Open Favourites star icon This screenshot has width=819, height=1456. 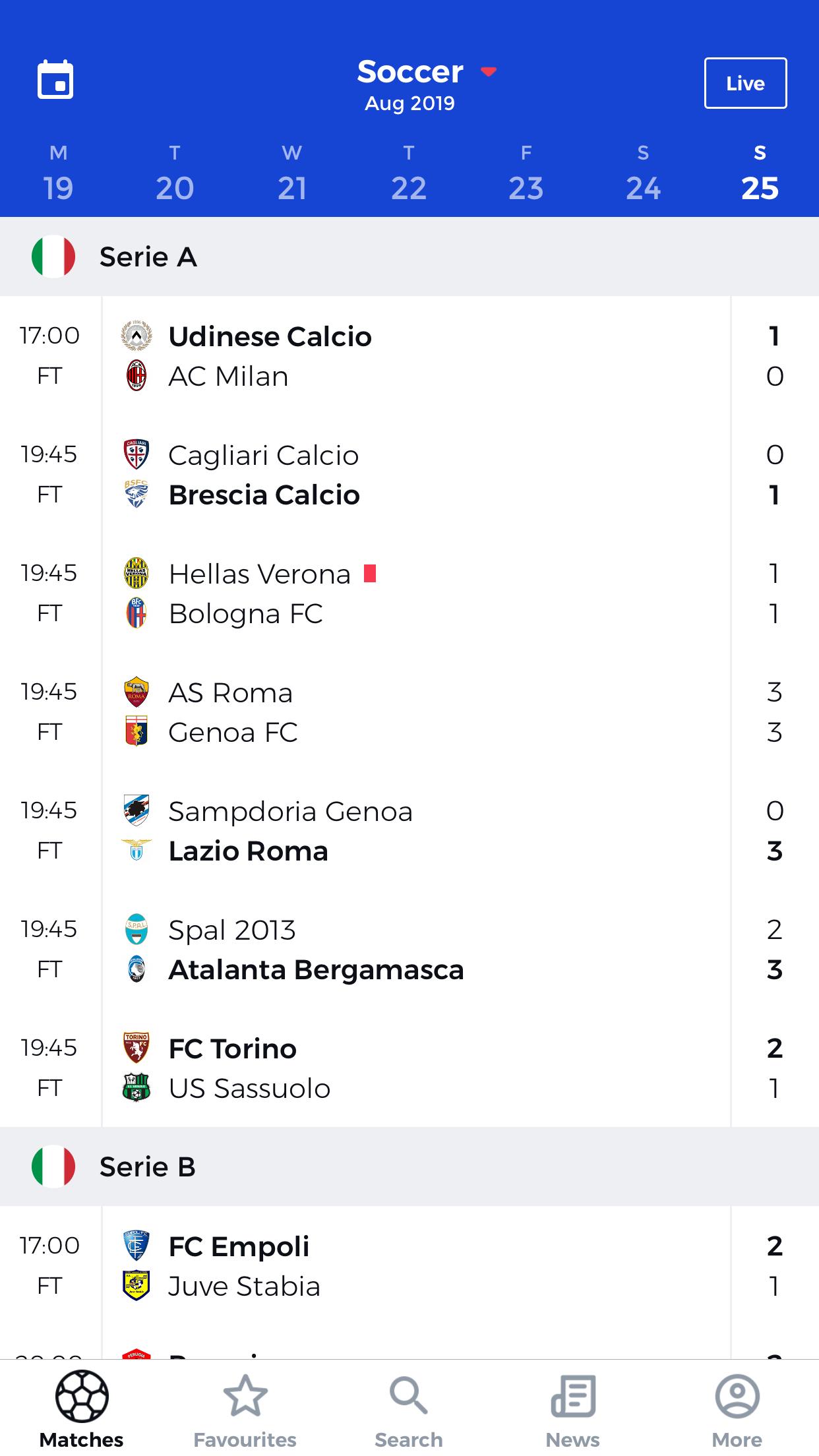[245, 1395]
